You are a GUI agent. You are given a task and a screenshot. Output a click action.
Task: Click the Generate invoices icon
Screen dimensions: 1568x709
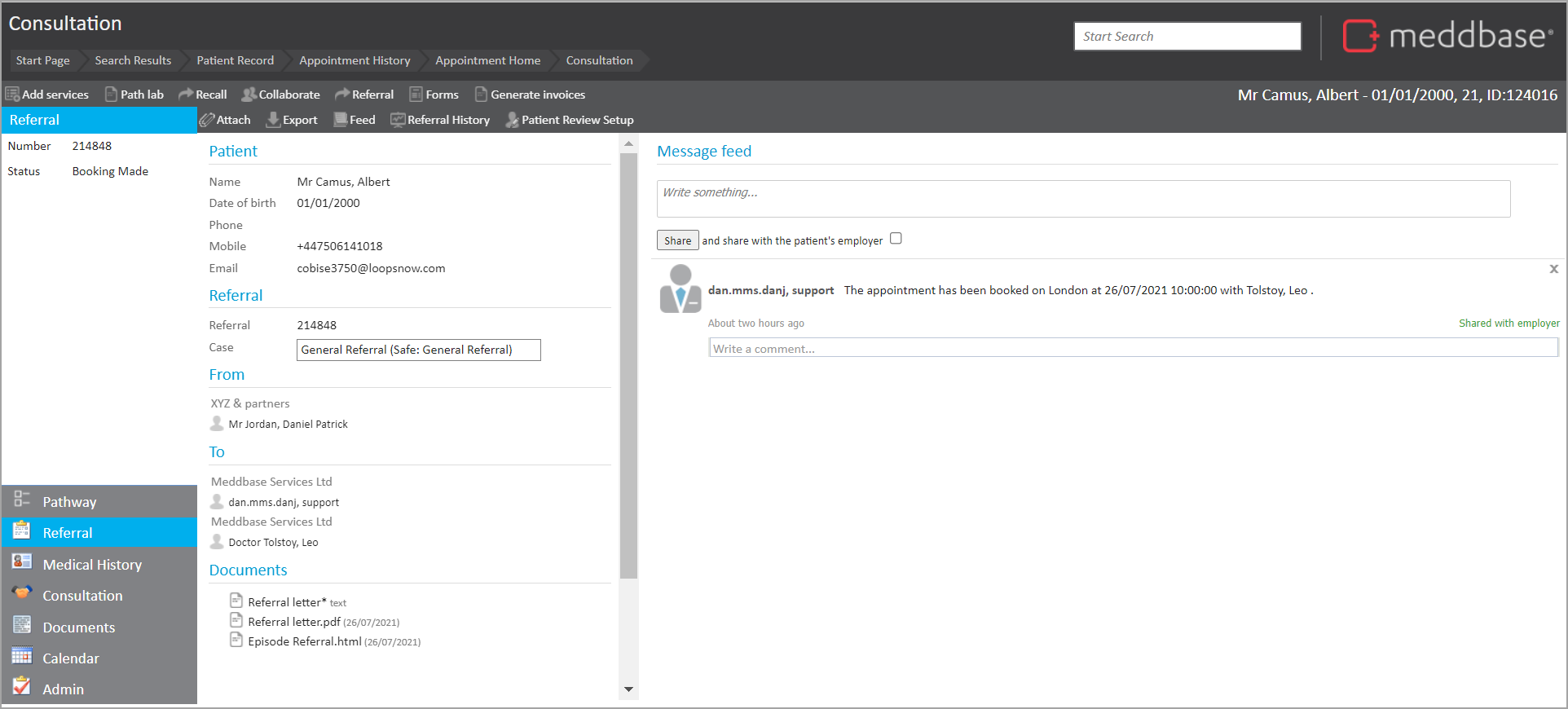(x=481, y=95)
